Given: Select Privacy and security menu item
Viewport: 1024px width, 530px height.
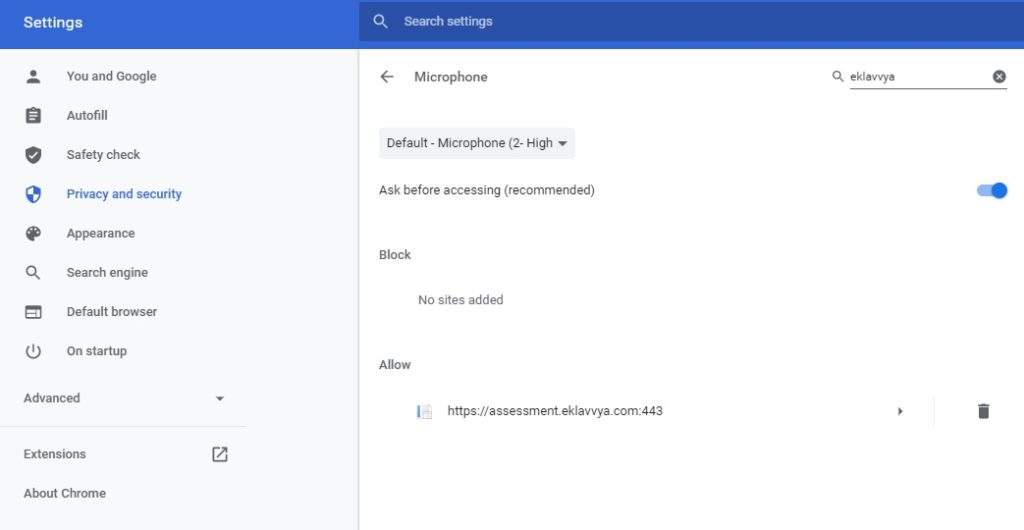Looking at the screenshot, I should [x=124, y=194].
